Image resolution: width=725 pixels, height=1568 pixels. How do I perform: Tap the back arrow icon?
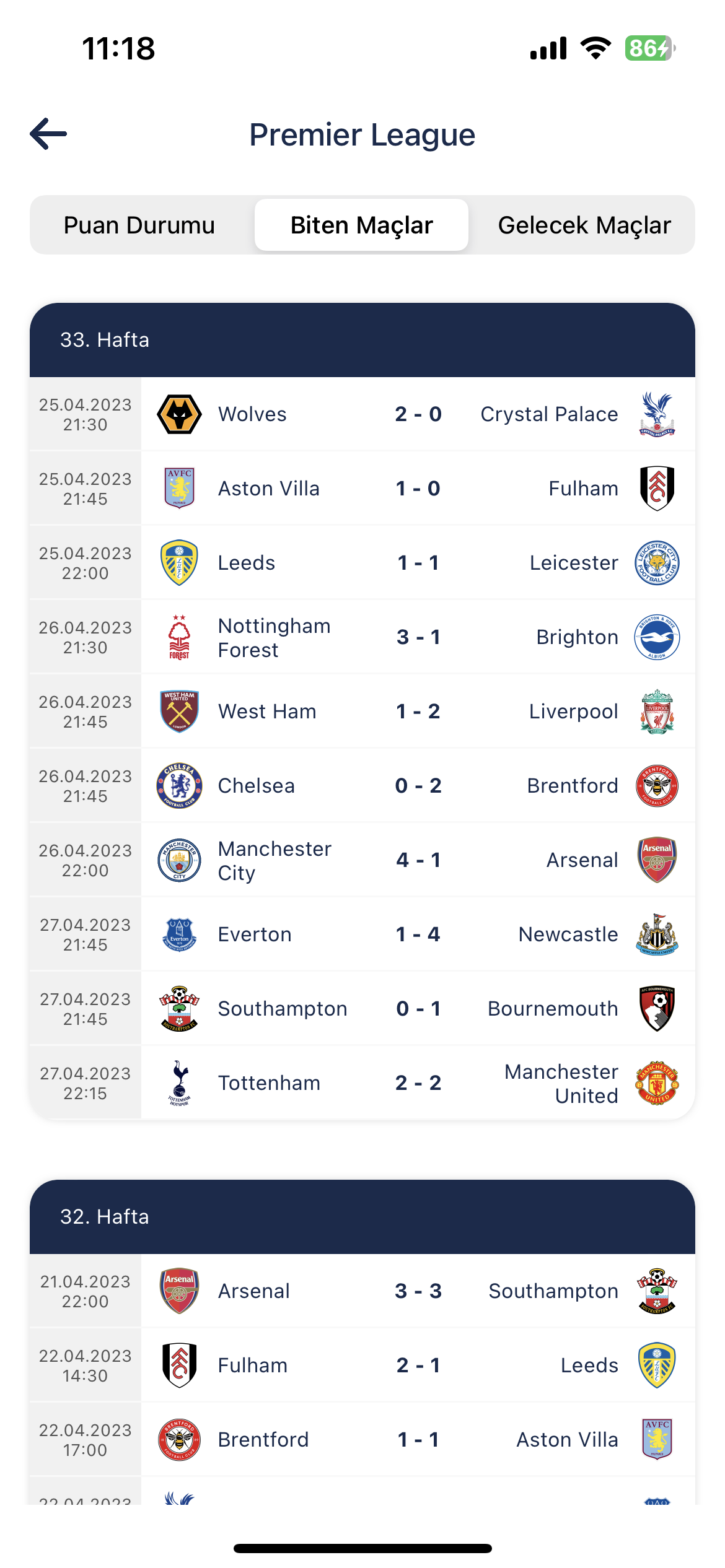(x=48, y=134)
